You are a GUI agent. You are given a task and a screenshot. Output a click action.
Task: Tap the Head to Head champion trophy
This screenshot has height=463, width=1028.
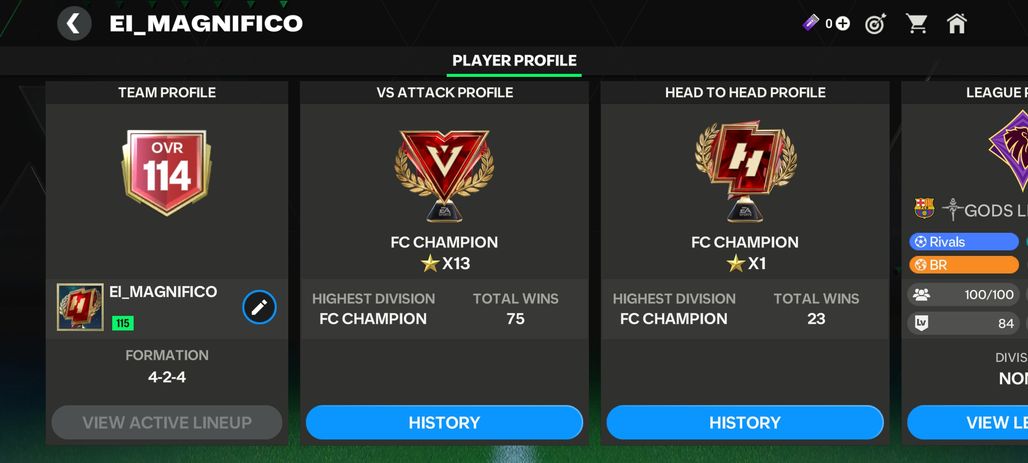pos(745,171)
